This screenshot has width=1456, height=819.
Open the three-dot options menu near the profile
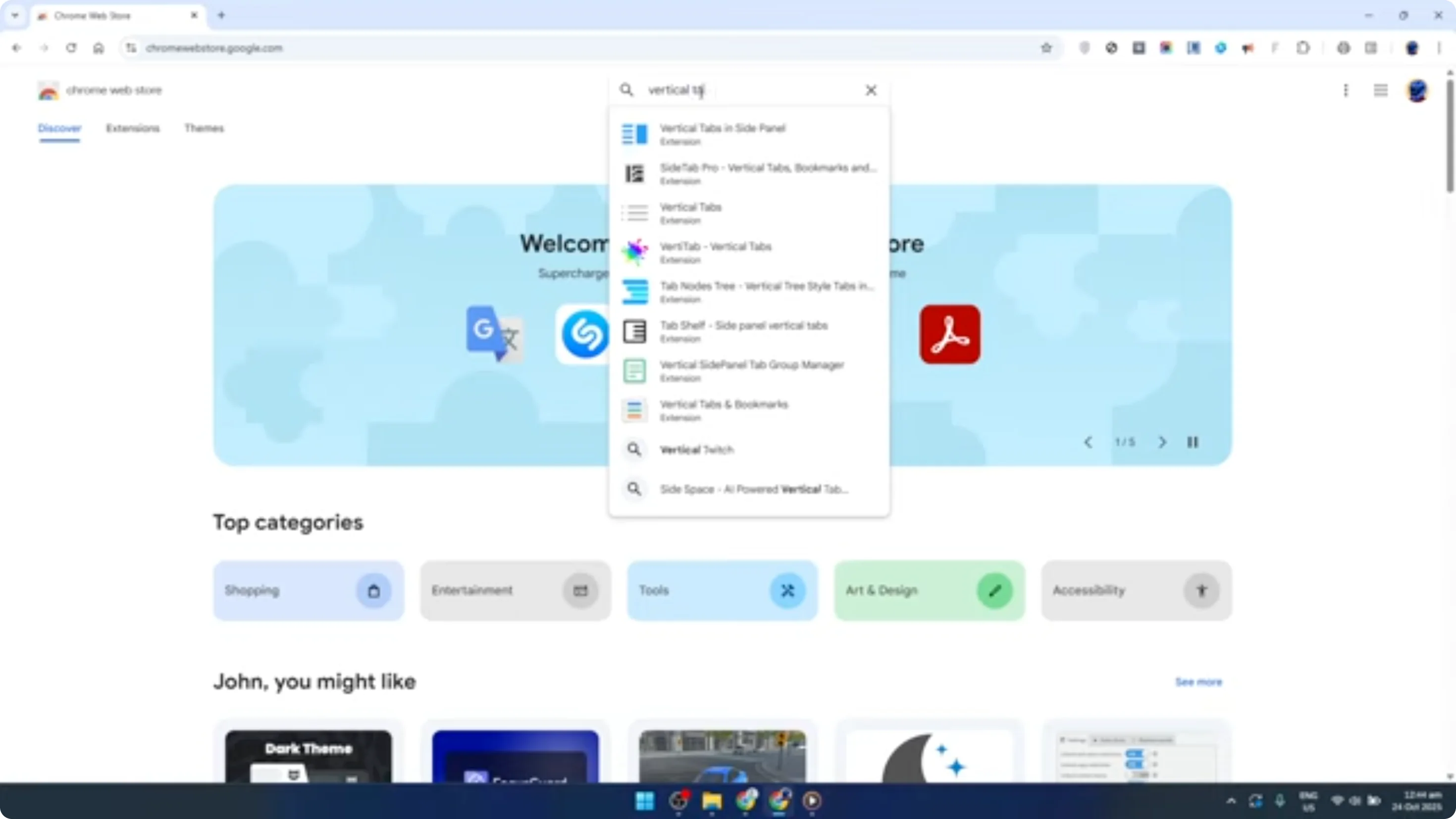pos(1346,91)
